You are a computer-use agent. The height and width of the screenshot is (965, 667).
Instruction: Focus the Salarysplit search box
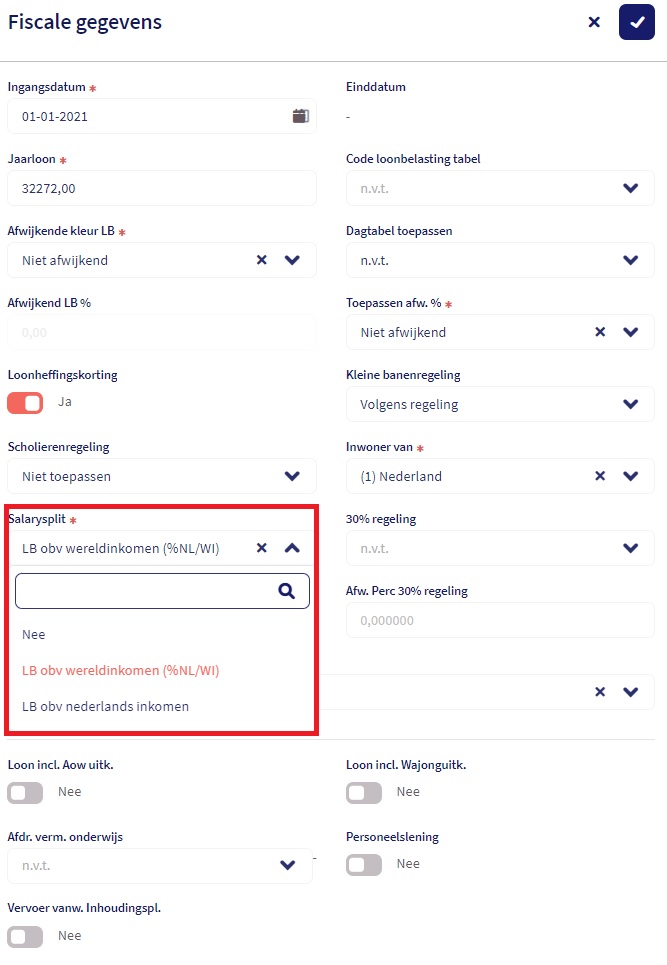(145, 591)
